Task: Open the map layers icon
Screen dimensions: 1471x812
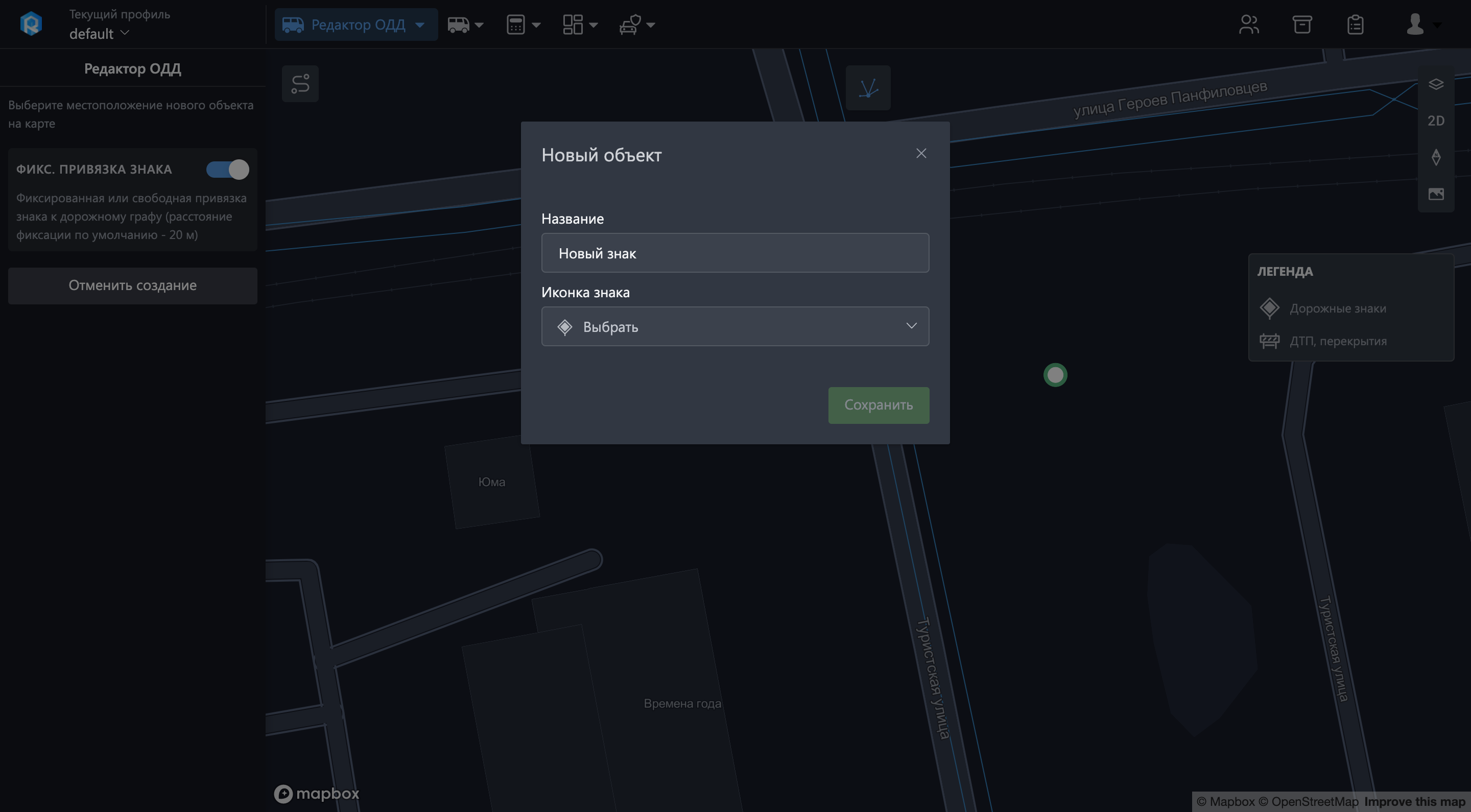Action: click(1436, 84)
